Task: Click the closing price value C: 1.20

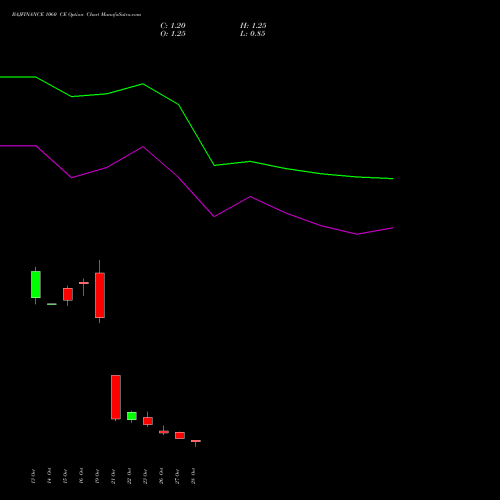Action: (x=173, y=26)
